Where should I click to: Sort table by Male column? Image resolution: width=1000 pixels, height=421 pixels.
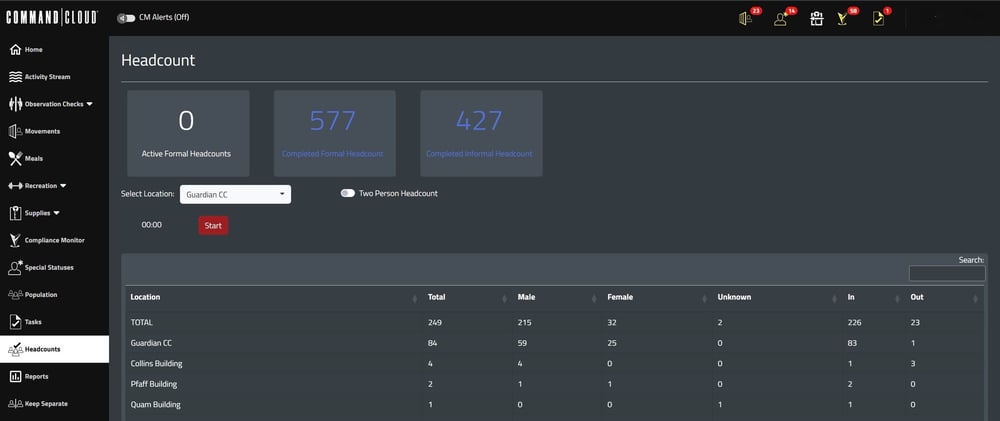click(x=557, y=297)
